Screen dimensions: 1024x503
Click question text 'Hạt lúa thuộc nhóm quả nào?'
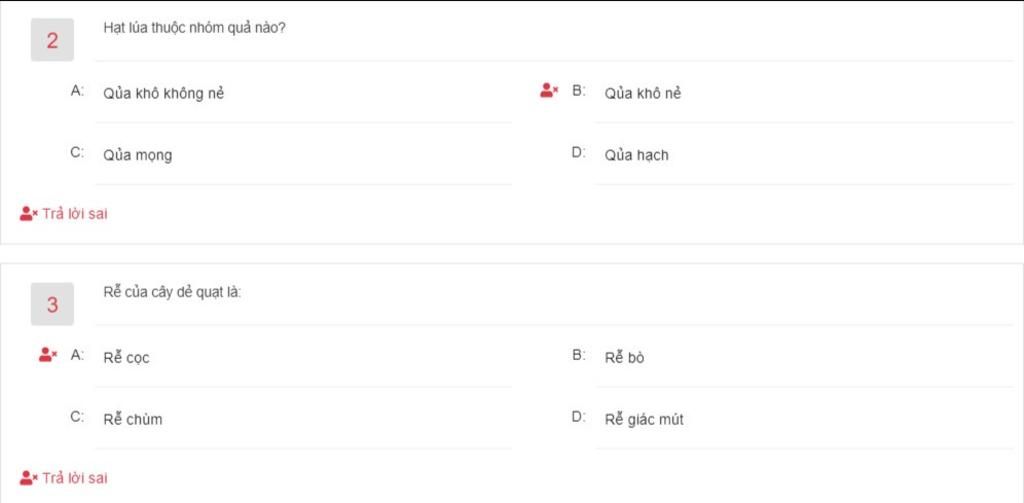click(195, 28)
